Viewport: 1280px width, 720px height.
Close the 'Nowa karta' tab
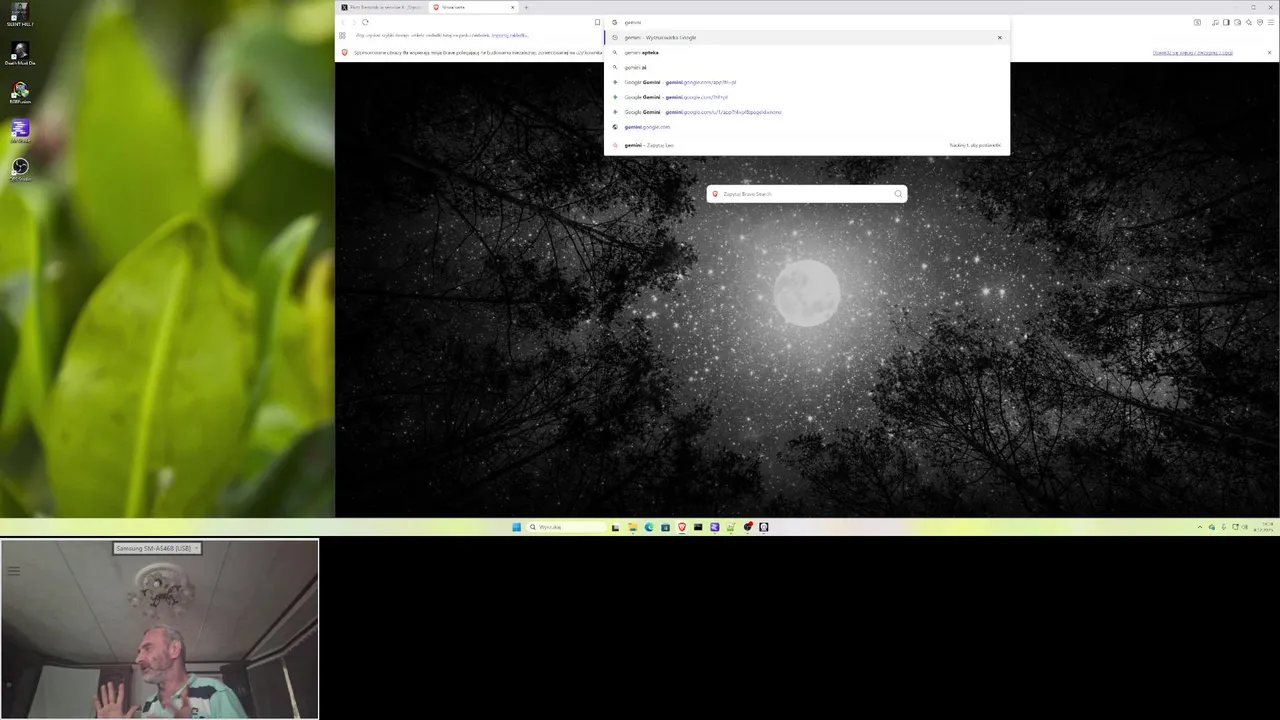pyautogui.click(x=513, y=7)
